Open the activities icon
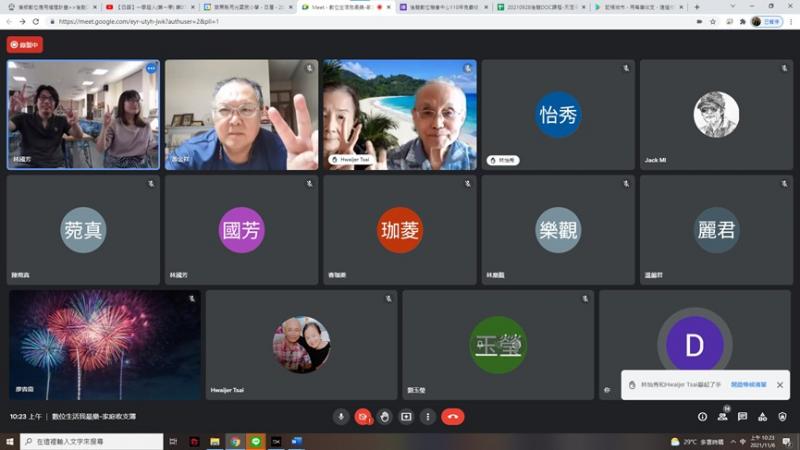 pyautogui.click(x=762, y=416)
